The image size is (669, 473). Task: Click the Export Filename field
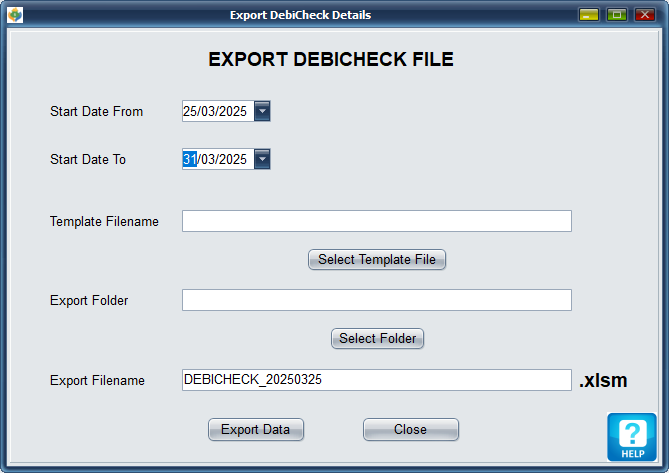click(376, 380)
